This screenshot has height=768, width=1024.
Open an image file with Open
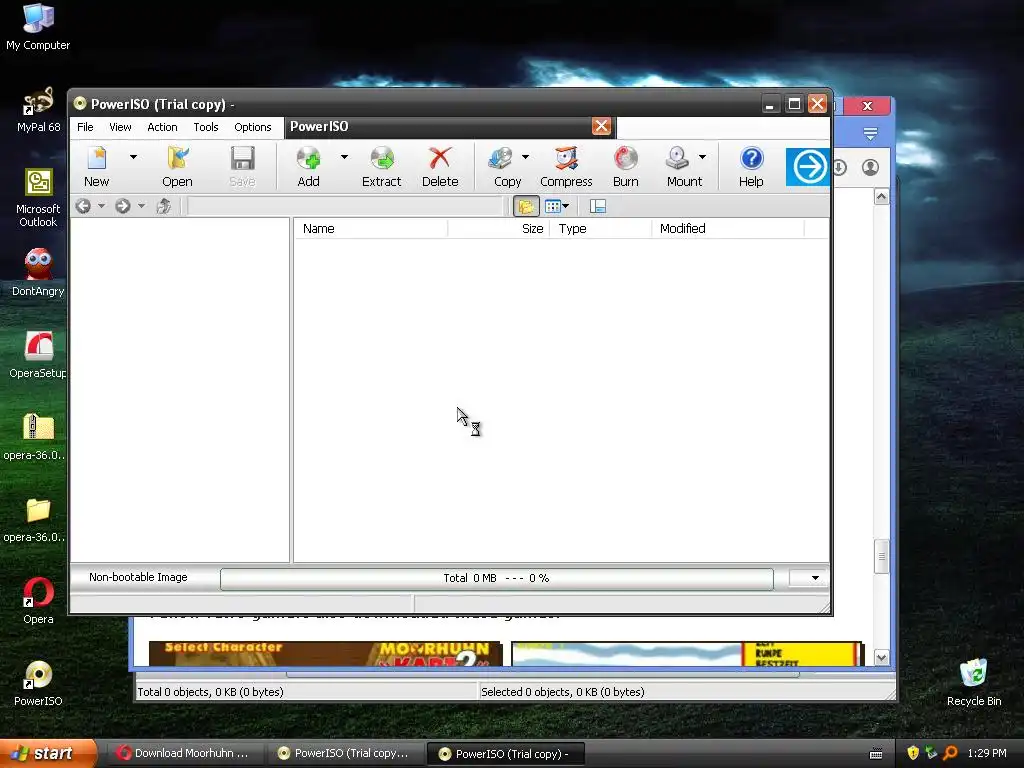coord(177,167)
